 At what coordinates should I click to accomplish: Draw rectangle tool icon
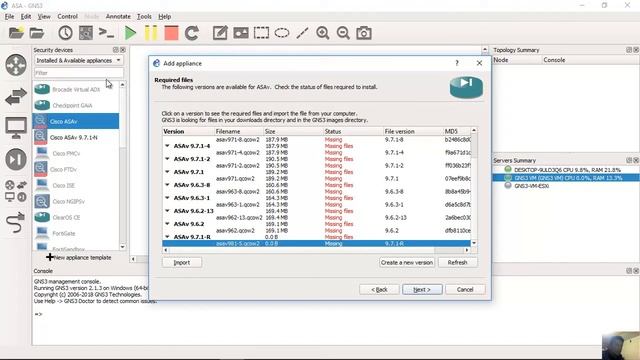[x=261, y=33]
